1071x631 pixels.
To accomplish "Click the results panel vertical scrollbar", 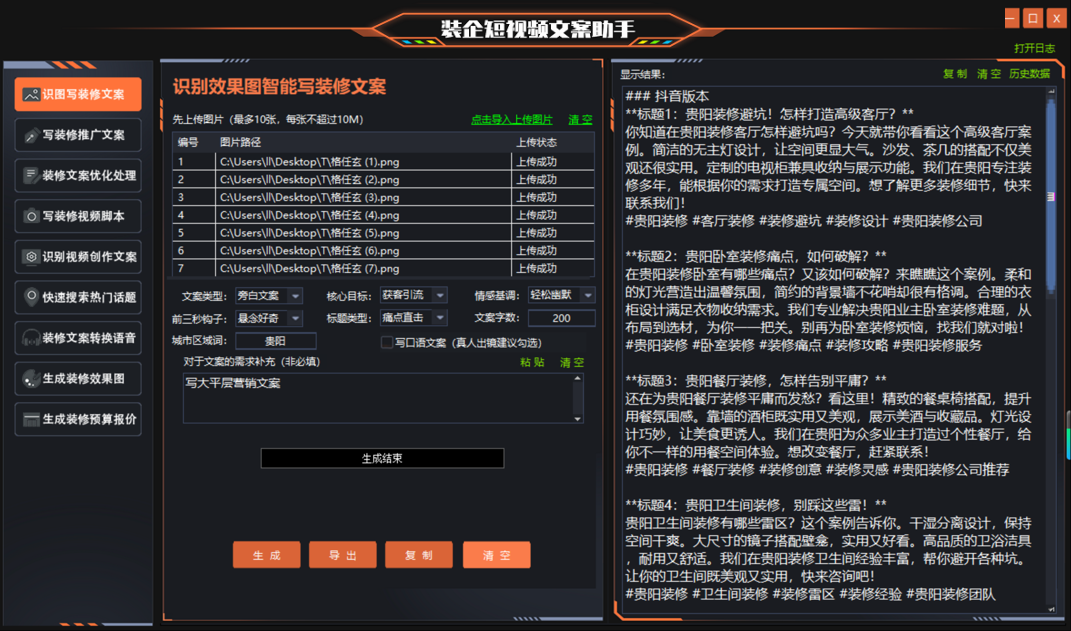I will (x=1051, y=198).
